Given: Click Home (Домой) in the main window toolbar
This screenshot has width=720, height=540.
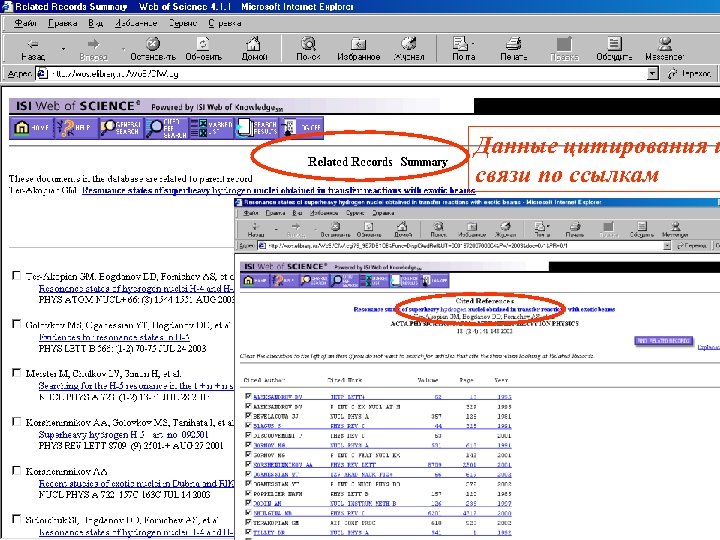Looking at the screenshot, I should coord(254,49).
